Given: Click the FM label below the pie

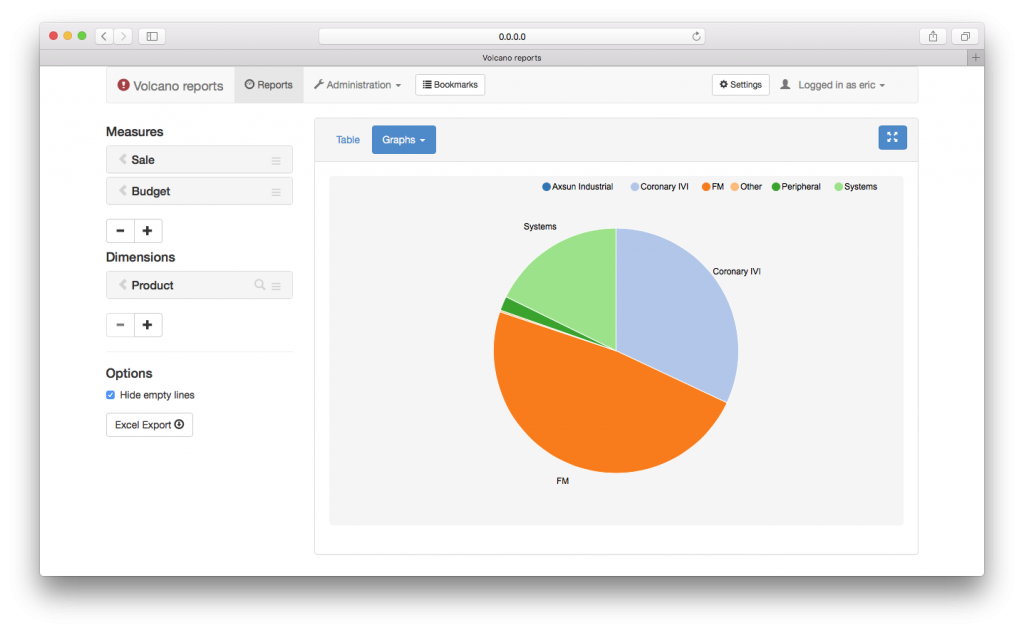Looking at the screenshot, I should coord(562,481).
